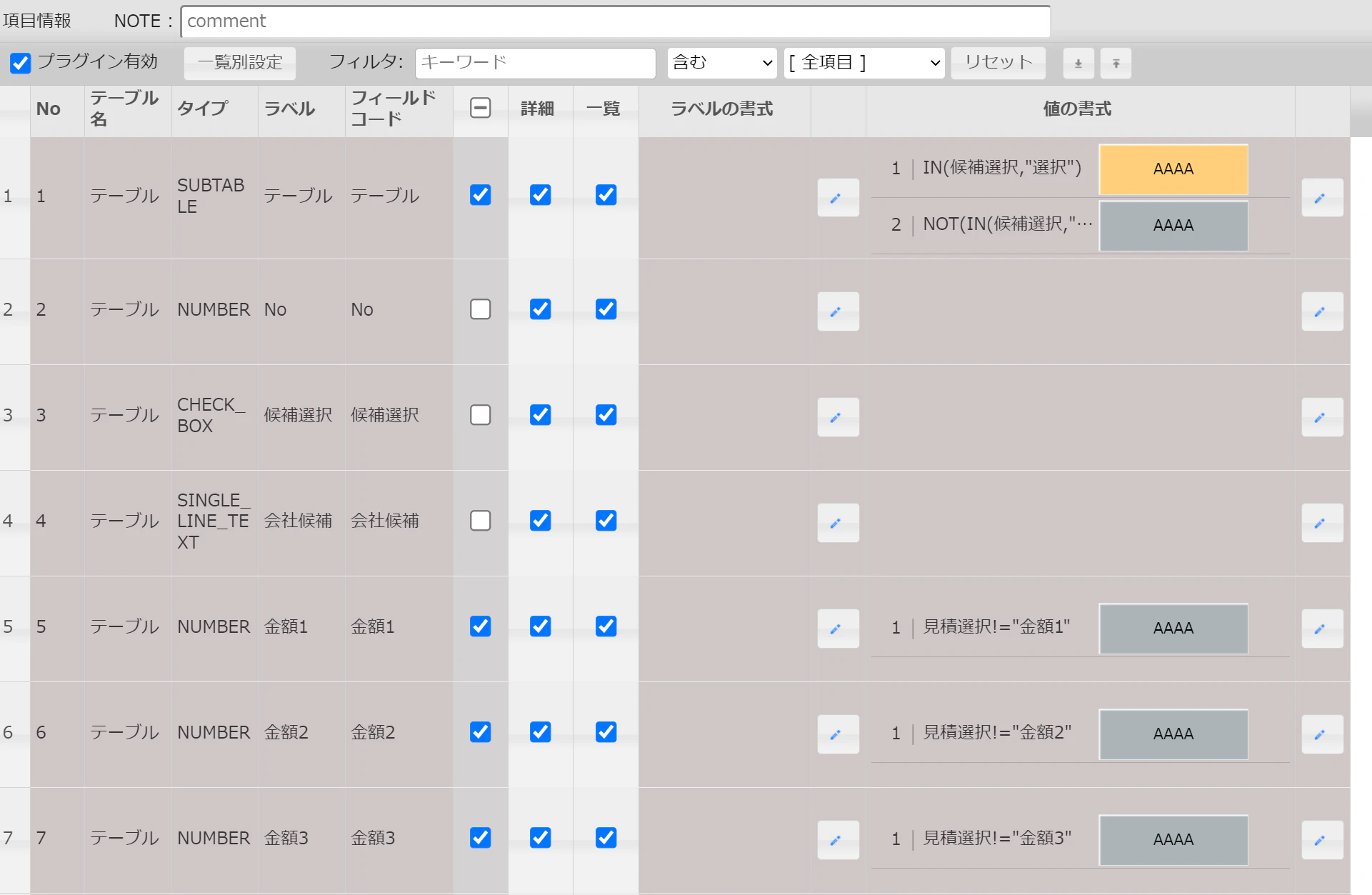Image resolution: width=1372 pixels, height=895 pixels.
Task: Open the 含む filter mode dropdown
Action: [722, 63]
